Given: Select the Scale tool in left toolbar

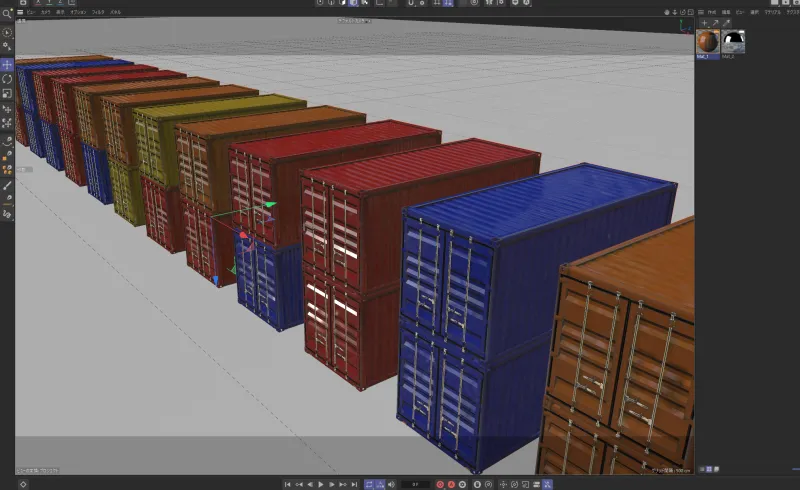Looking at the screenshot, I should pos(7,93).
